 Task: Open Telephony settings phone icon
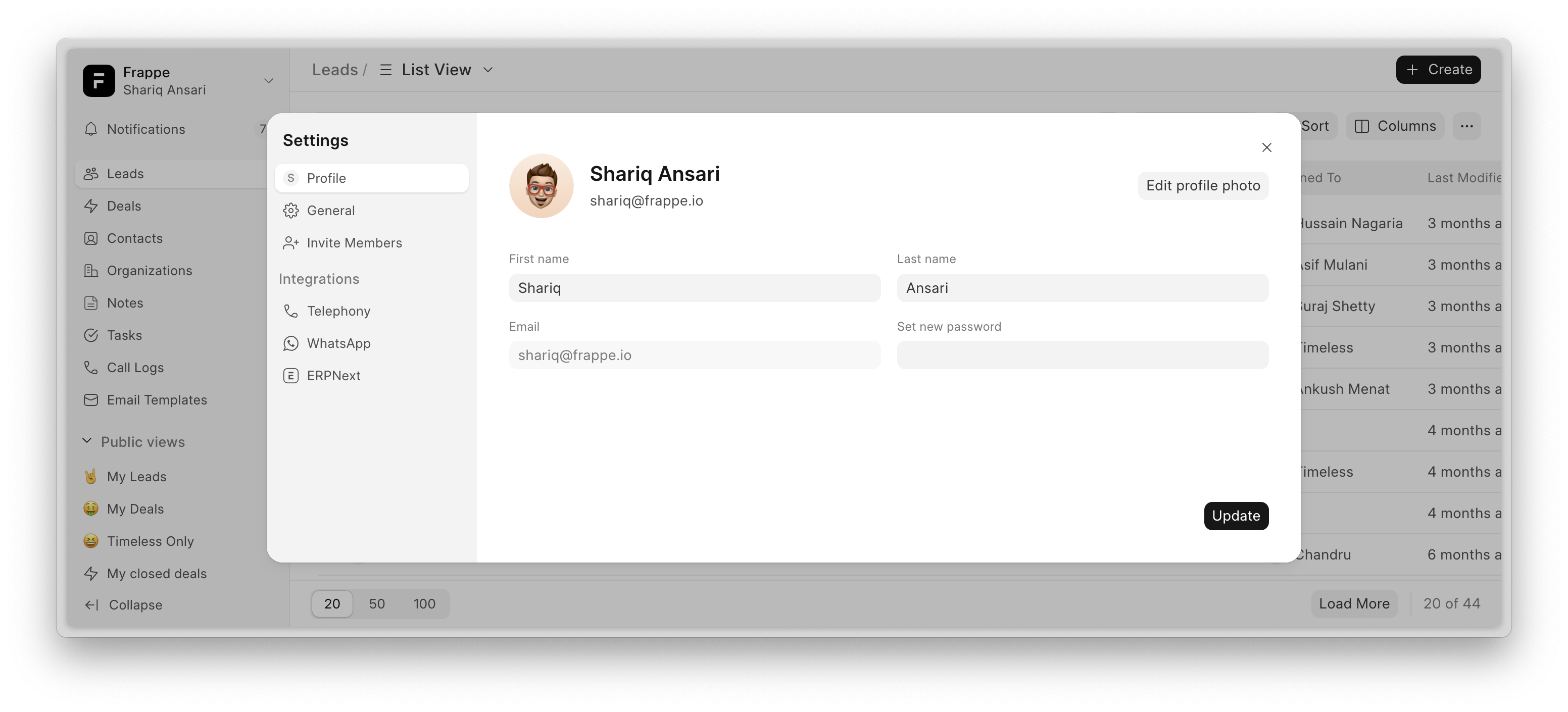(291, 311)
